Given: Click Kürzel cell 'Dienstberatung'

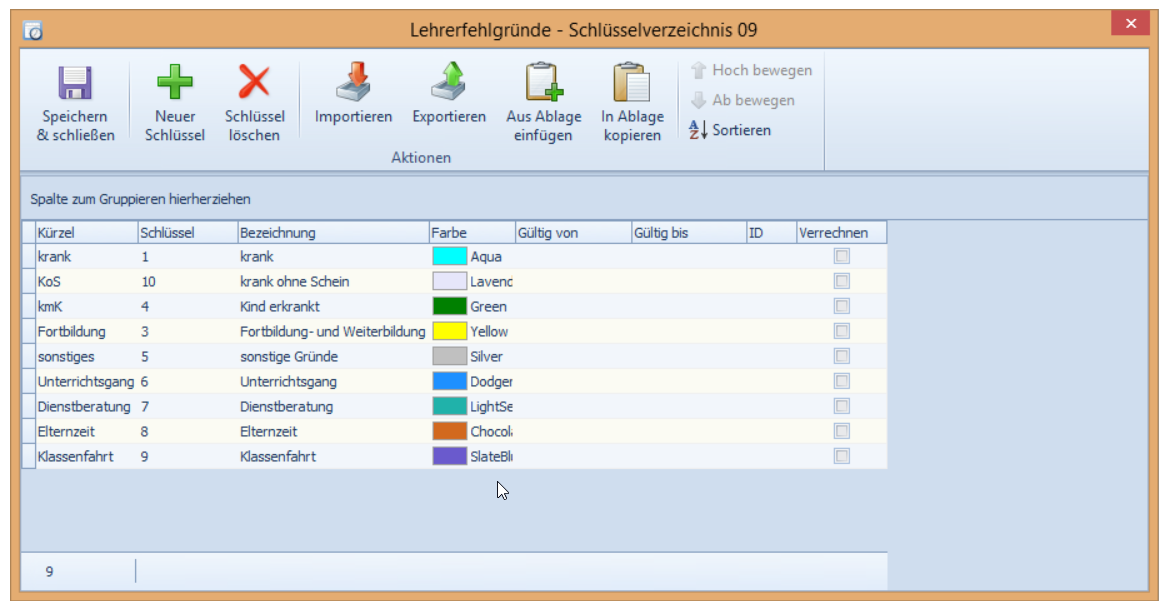Looking at the screenshot, I should [86, 406].
